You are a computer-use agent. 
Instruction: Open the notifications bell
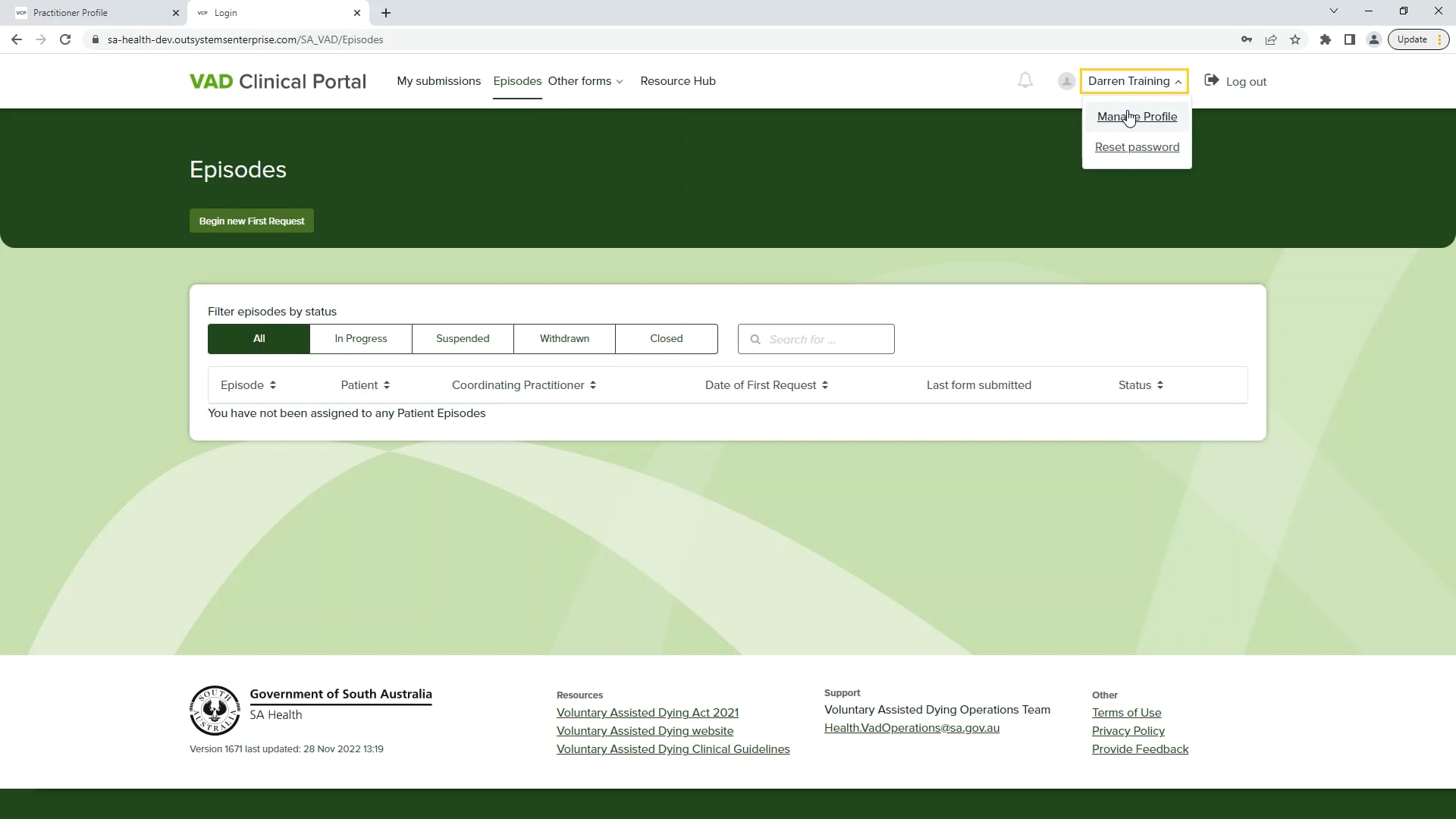click(1025, 80)
